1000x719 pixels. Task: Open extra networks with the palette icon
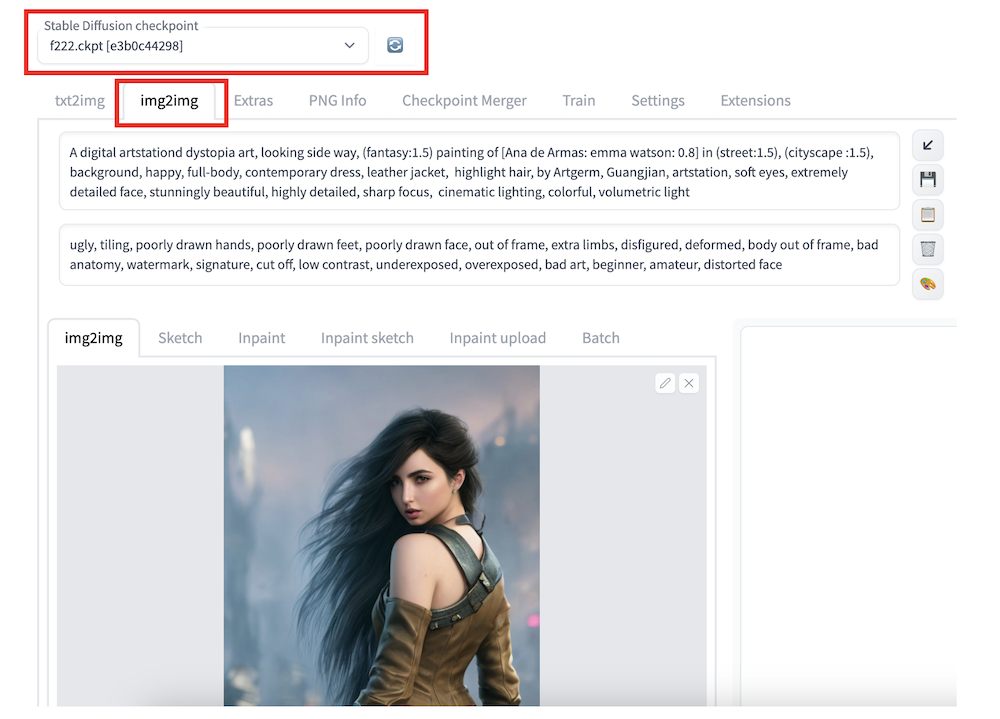coord(927,284)
